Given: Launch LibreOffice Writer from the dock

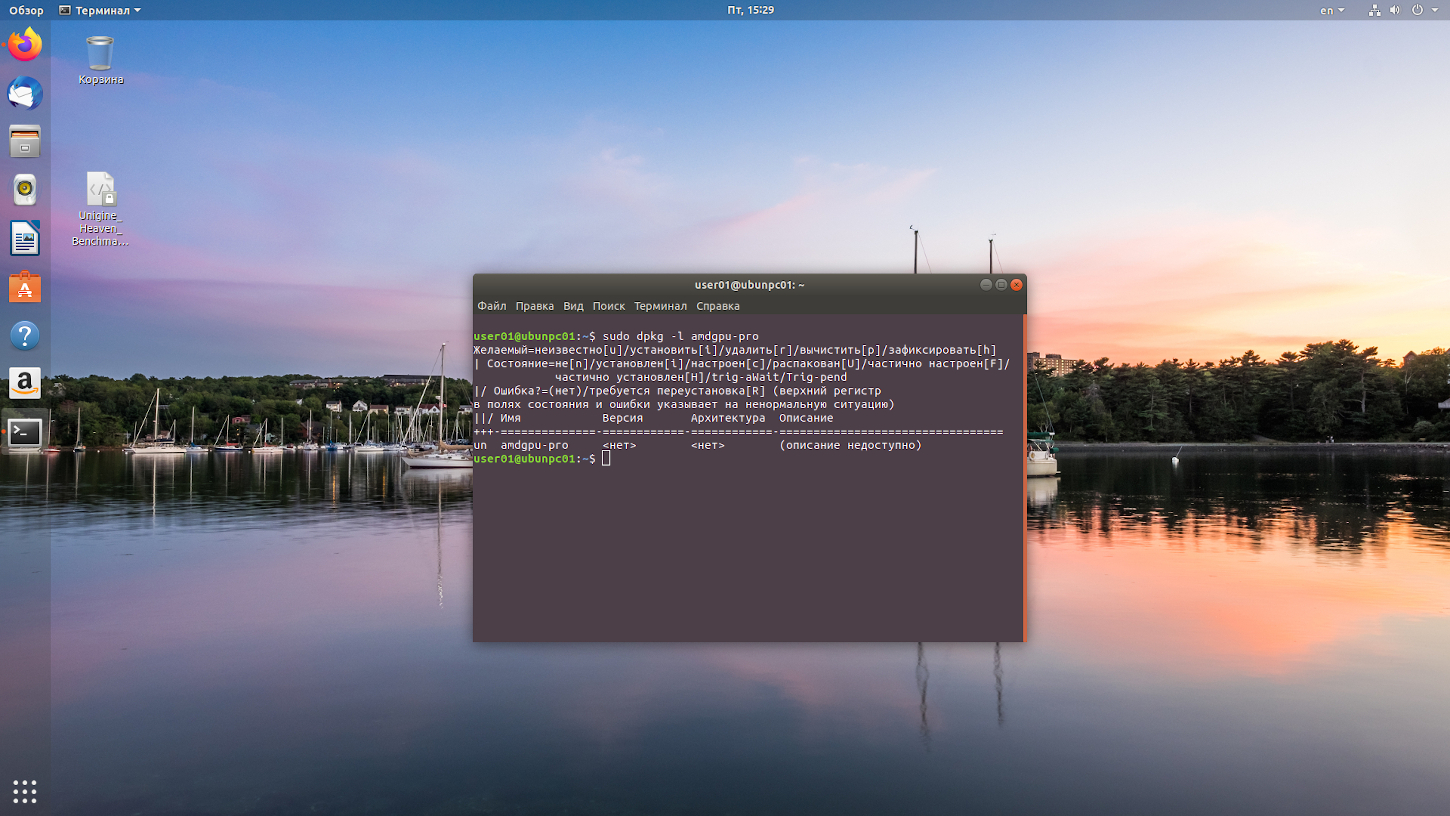Looking at the screenshot, I should 25,238.
